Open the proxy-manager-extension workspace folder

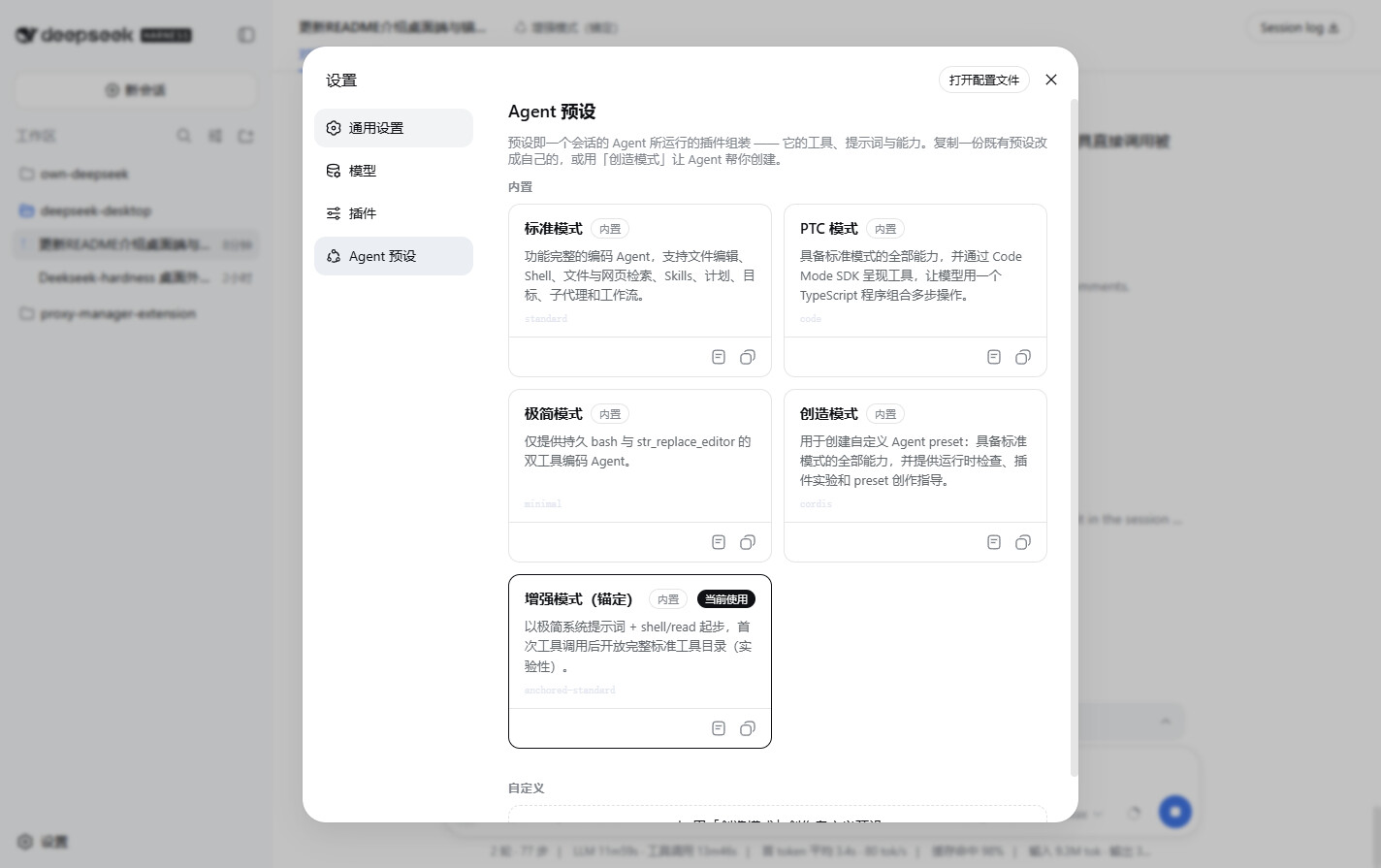click(137, 313)
